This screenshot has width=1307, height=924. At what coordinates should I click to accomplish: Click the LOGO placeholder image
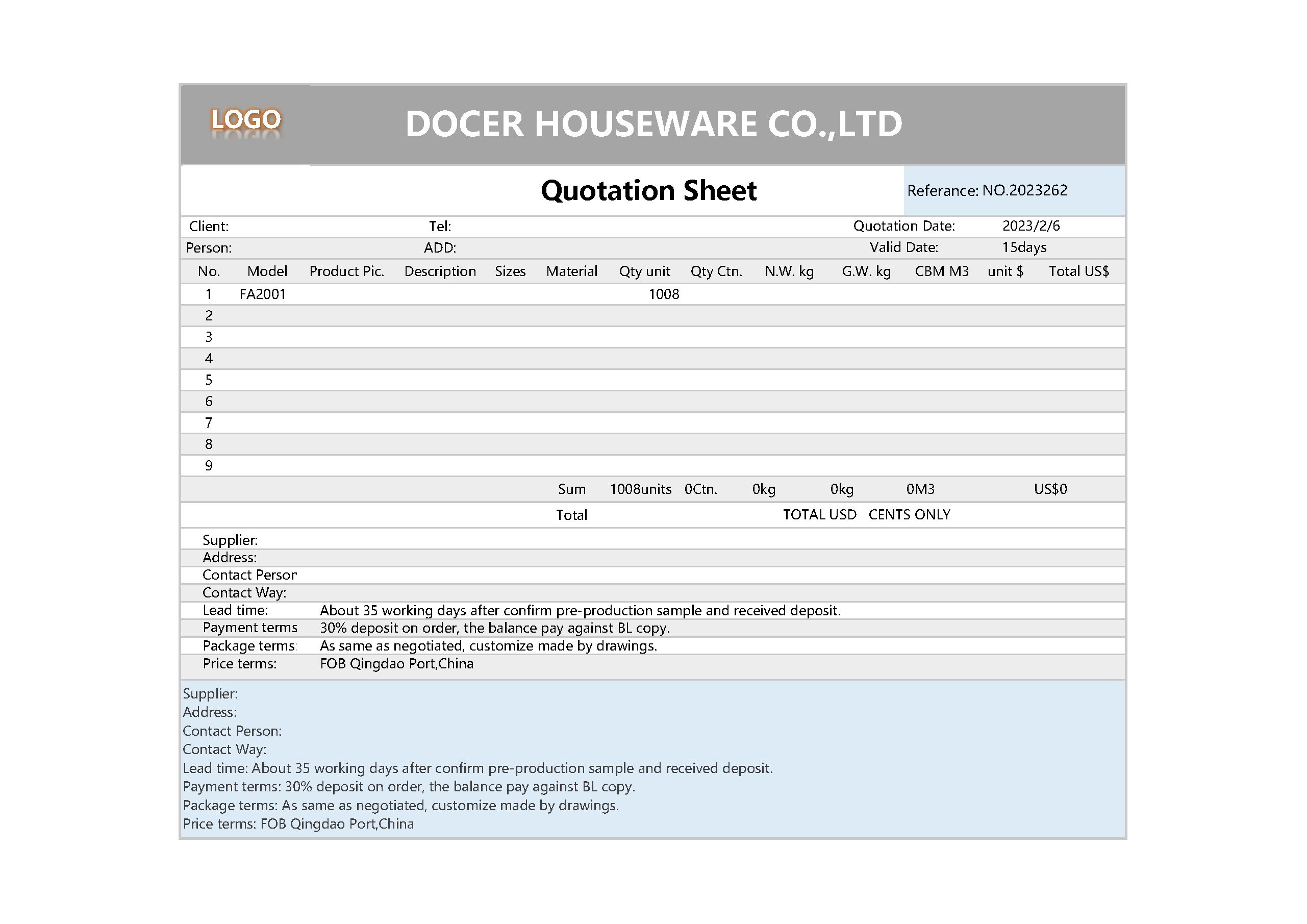click(x=245, y=123)
